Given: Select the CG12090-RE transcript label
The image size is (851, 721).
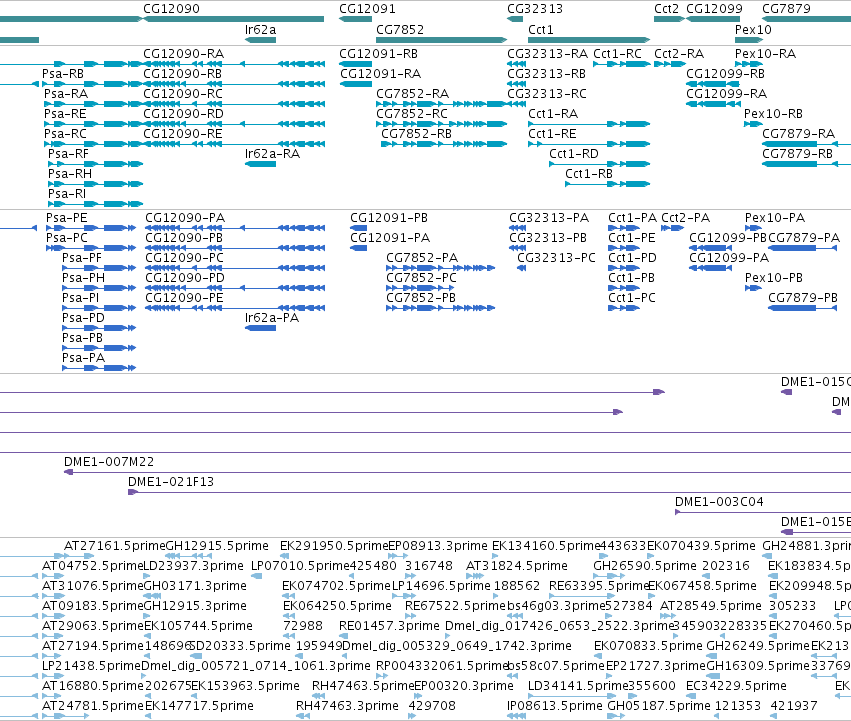Looking at the screenshot, I should click(x=182, y=134).
